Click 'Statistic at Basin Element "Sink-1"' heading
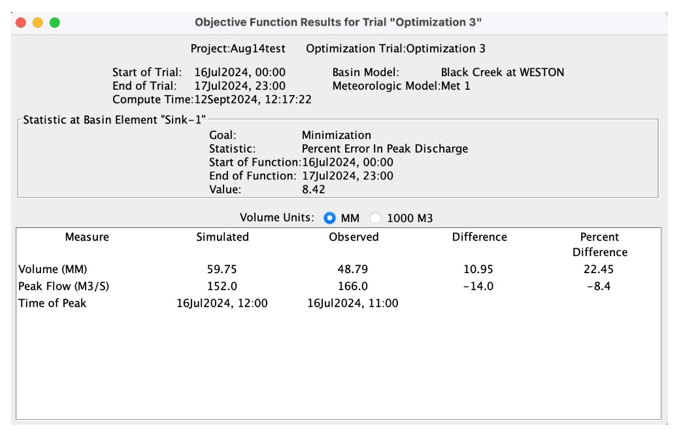 [x=114, y=120]
